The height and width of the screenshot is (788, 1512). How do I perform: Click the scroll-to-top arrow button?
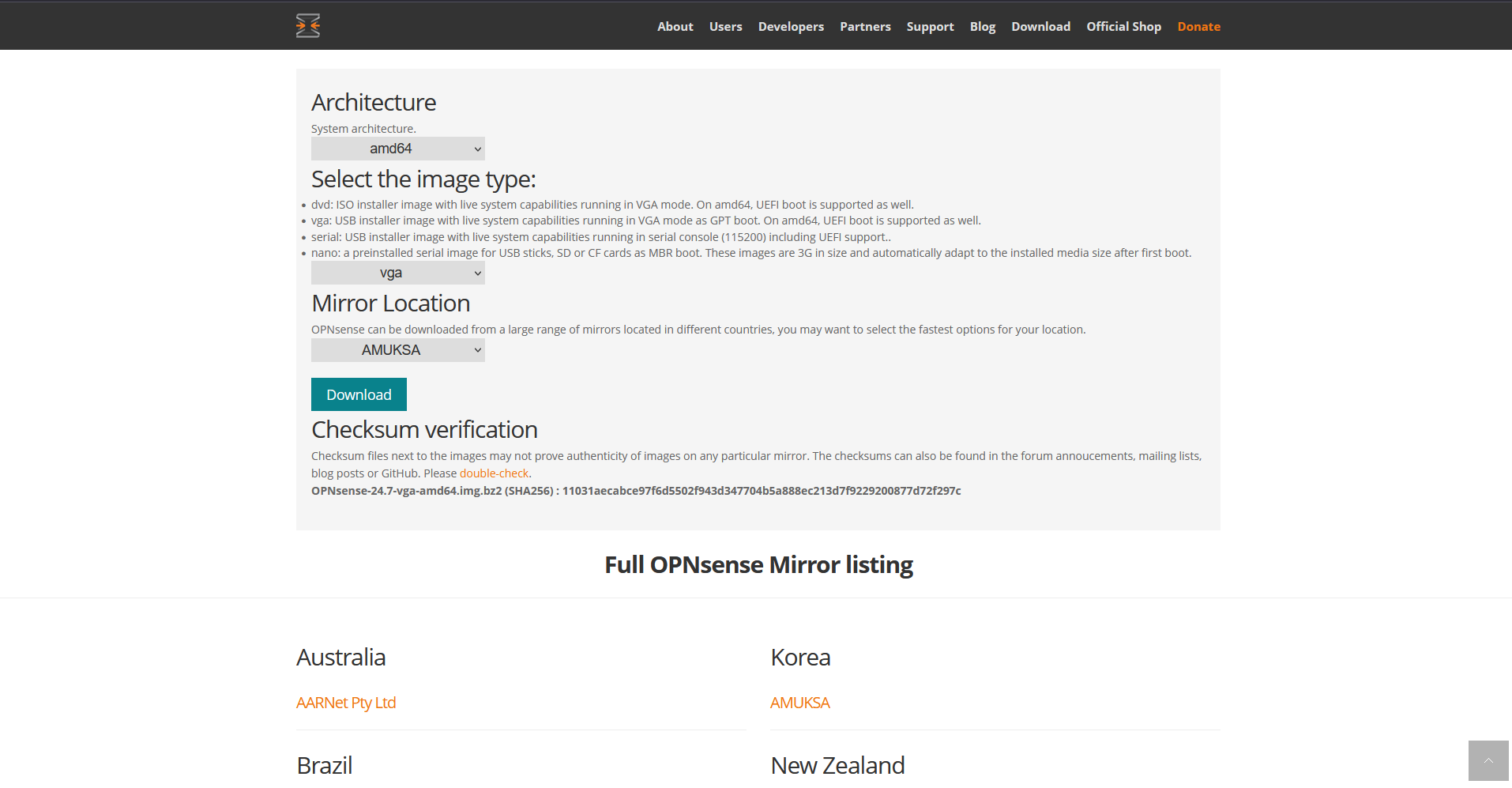point(1488,760)
